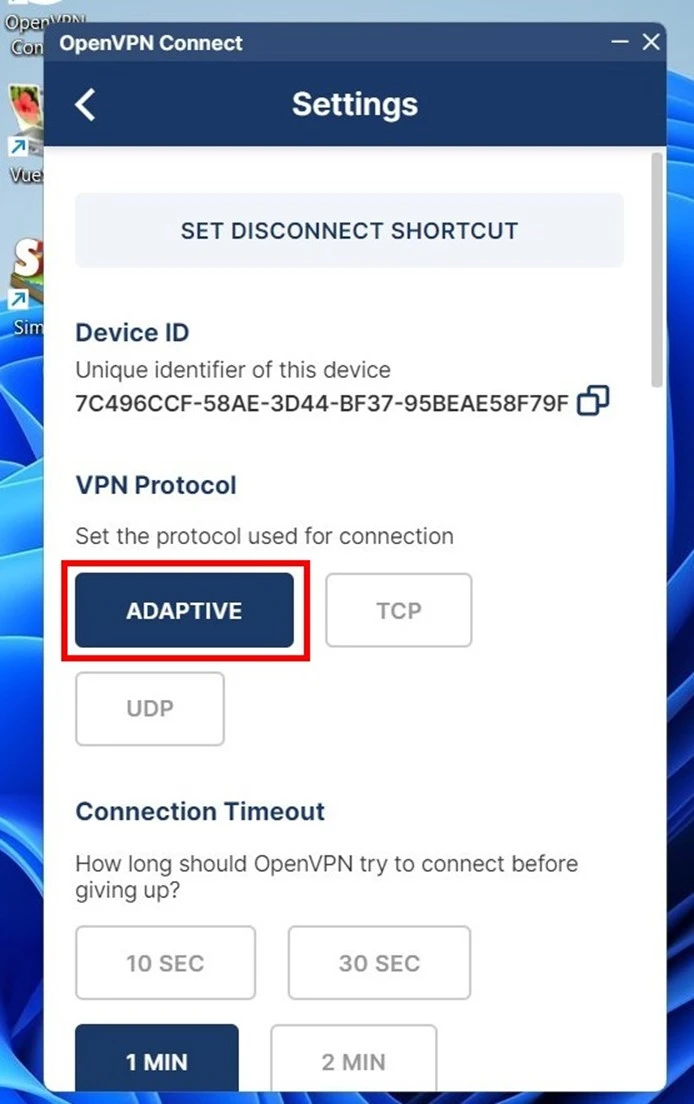Click the Settings page title
The image size is (694, 1104).
[x=354, y=104]
